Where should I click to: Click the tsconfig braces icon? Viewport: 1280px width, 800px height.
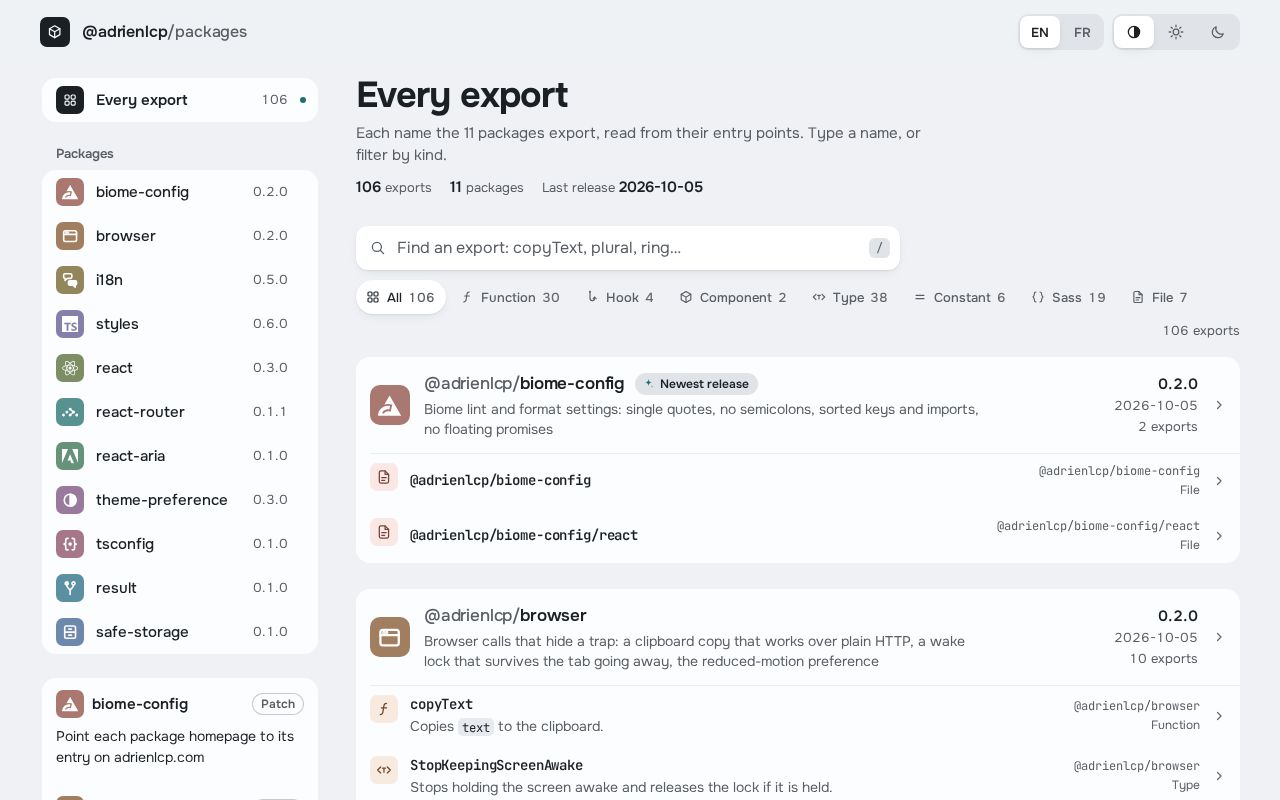coord(70,544)
